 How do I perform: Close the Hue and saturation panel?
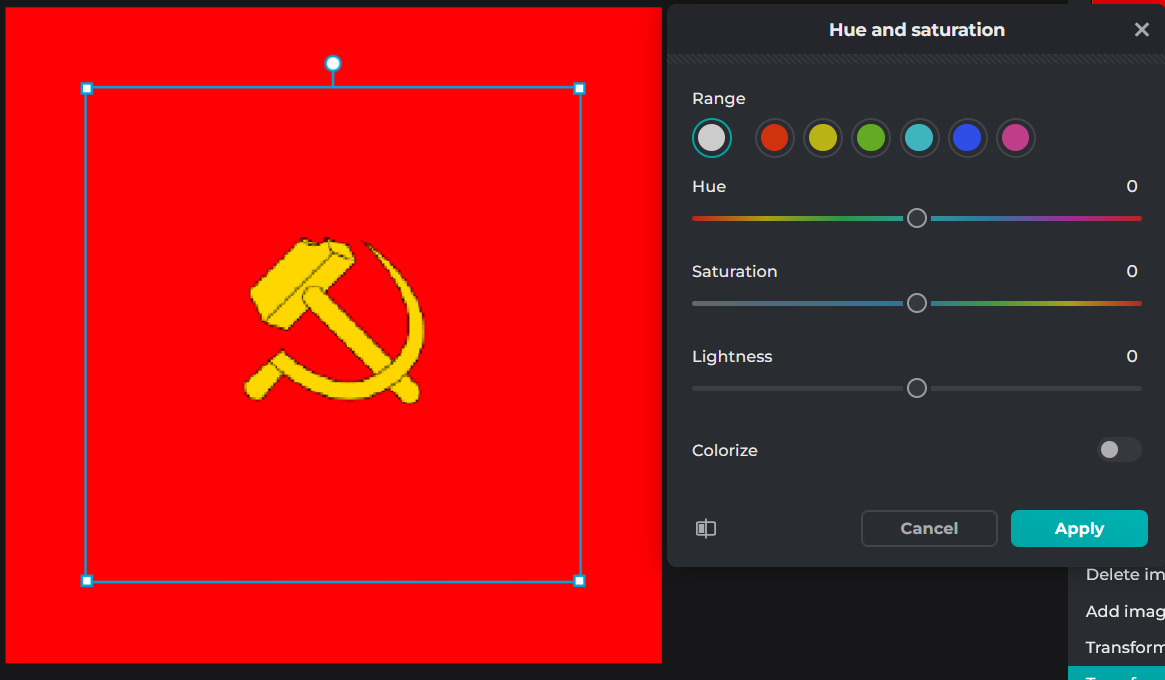[x=1141, y=30]
